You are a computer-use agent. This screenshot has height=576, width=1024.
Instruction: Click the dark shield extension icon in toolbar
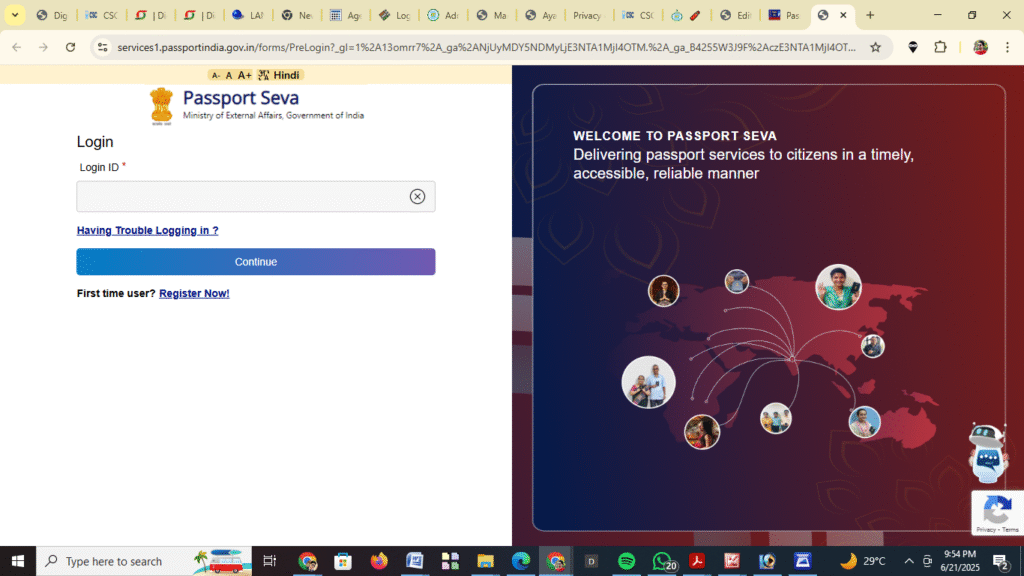coord(913,47)
